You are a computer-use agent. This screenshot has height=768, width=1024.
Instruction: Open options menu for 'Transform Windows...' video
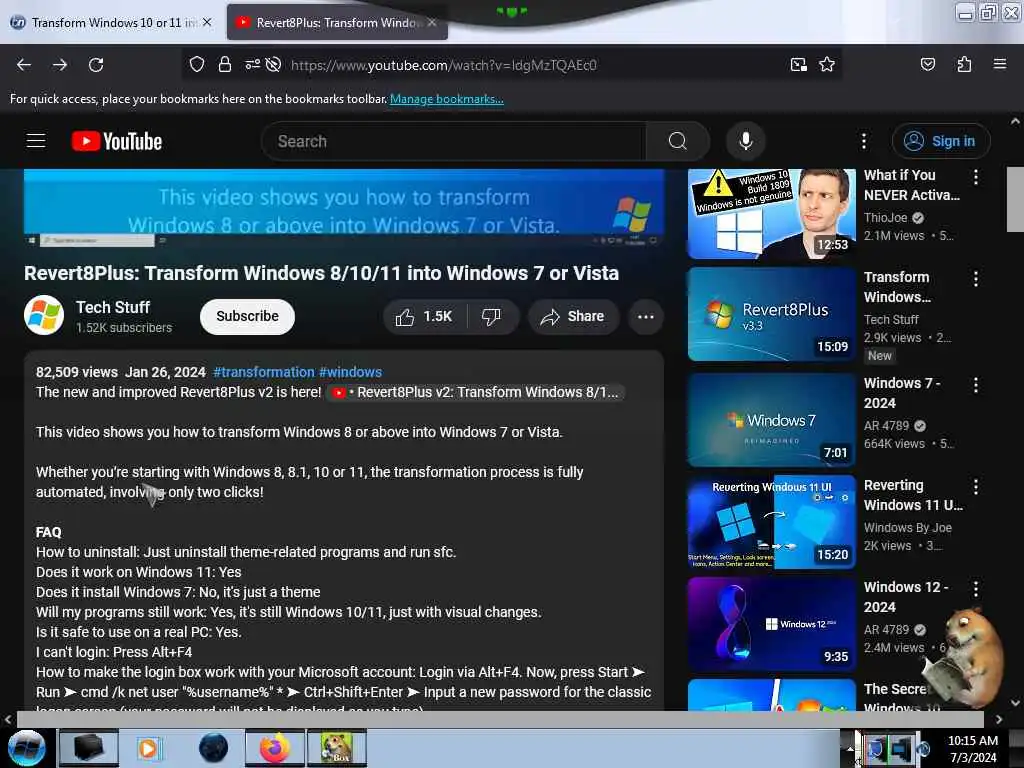click(976, 279)
